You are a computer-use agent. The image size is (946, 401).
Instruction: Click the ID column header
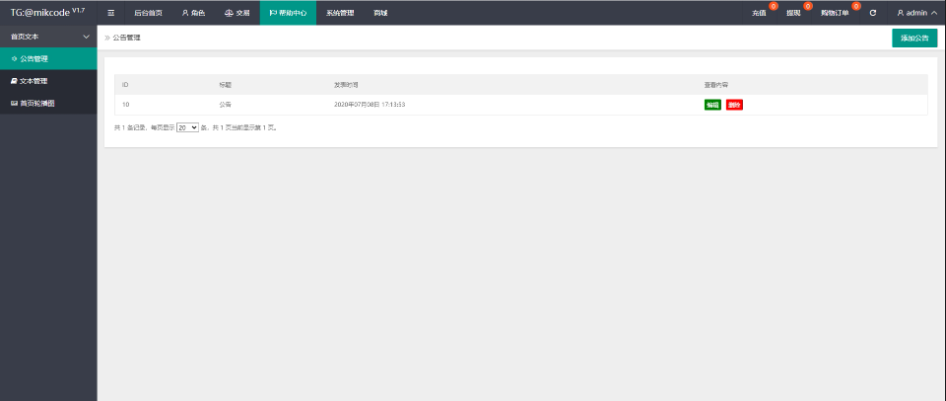click(125, 85)
